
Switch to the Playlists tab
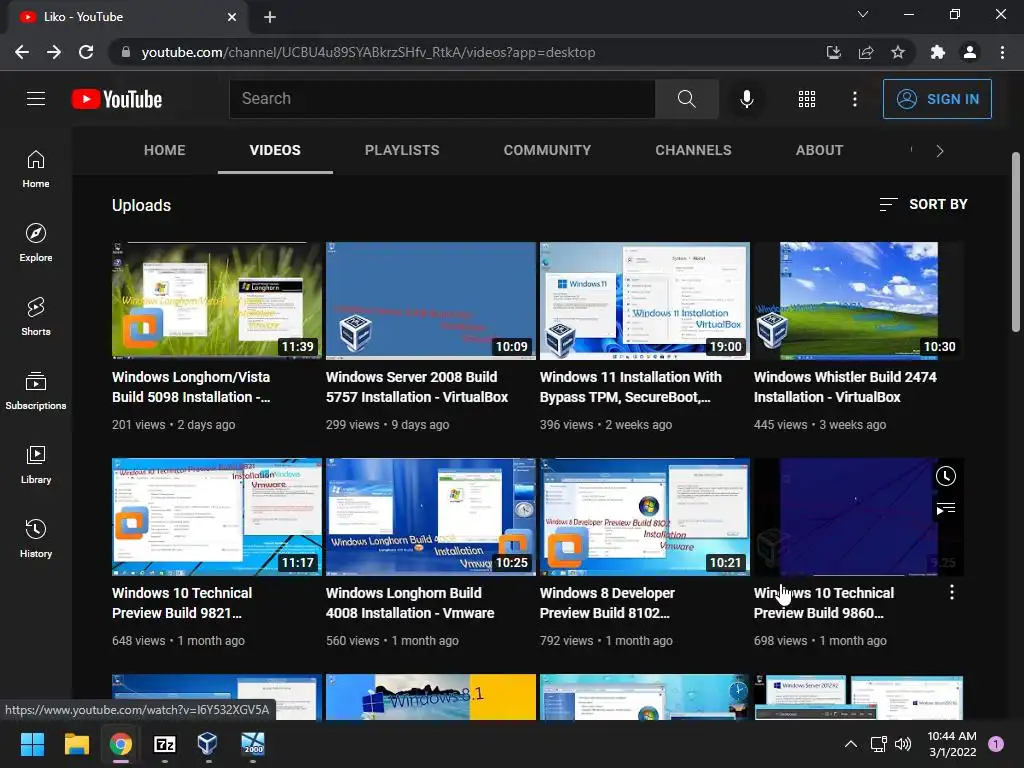402,150
